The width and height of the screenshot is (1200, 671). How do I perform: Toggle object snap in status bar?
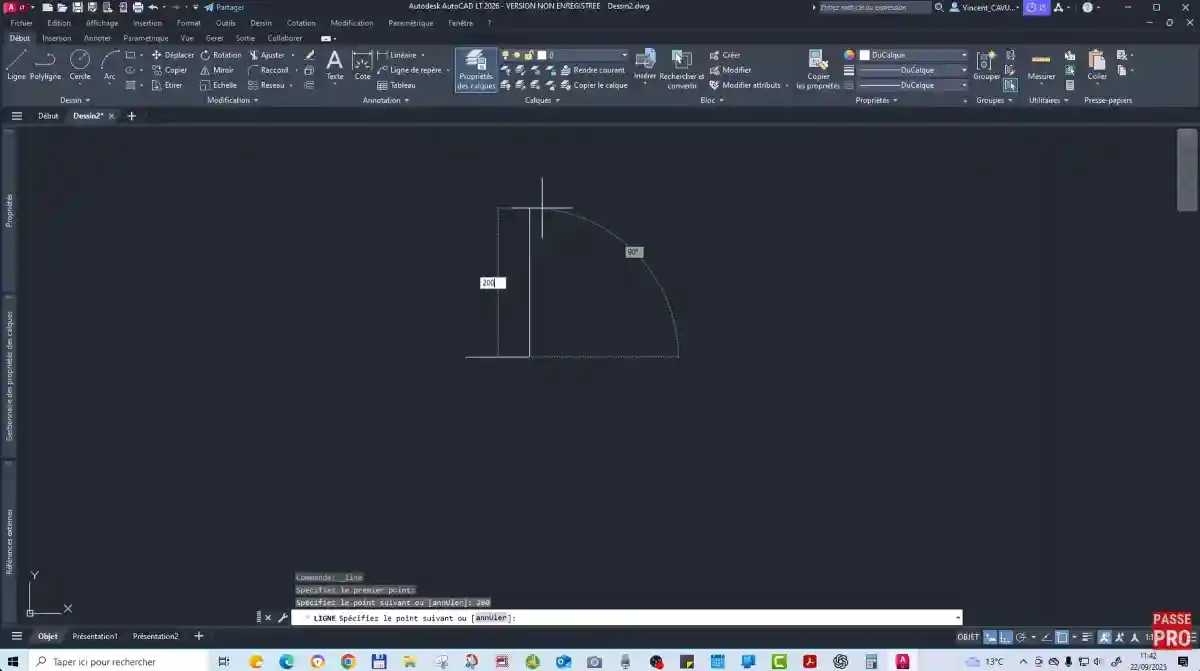(1064, 636)
